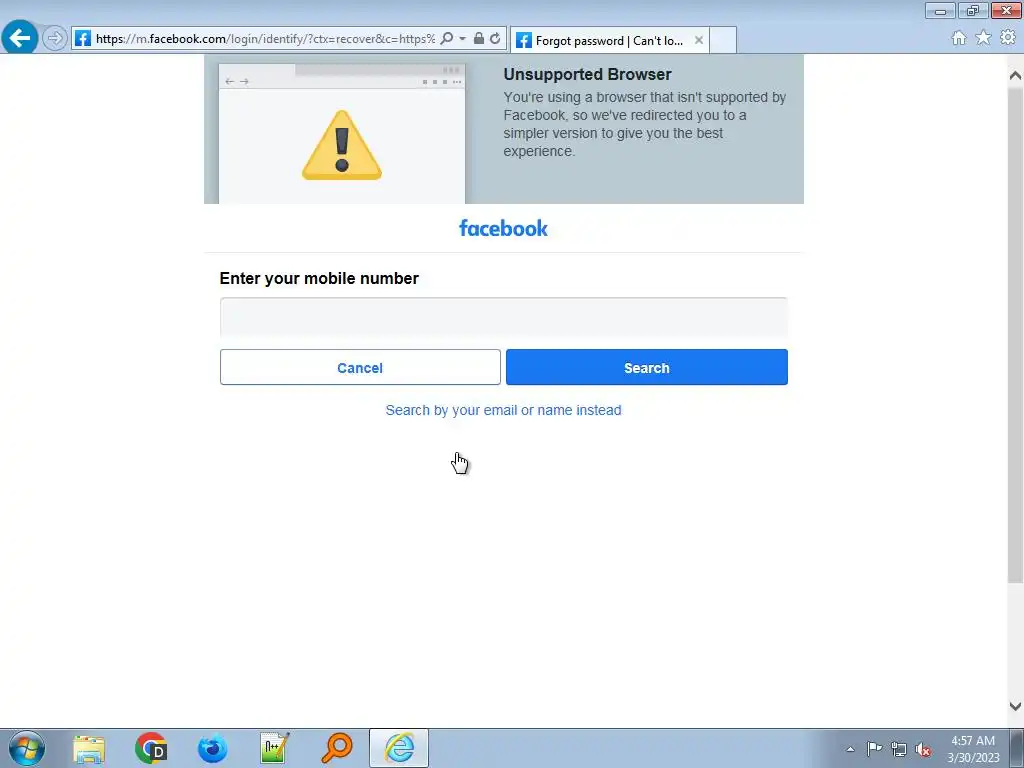
Task: Click the network tray icon
Action: click(899, 749)
